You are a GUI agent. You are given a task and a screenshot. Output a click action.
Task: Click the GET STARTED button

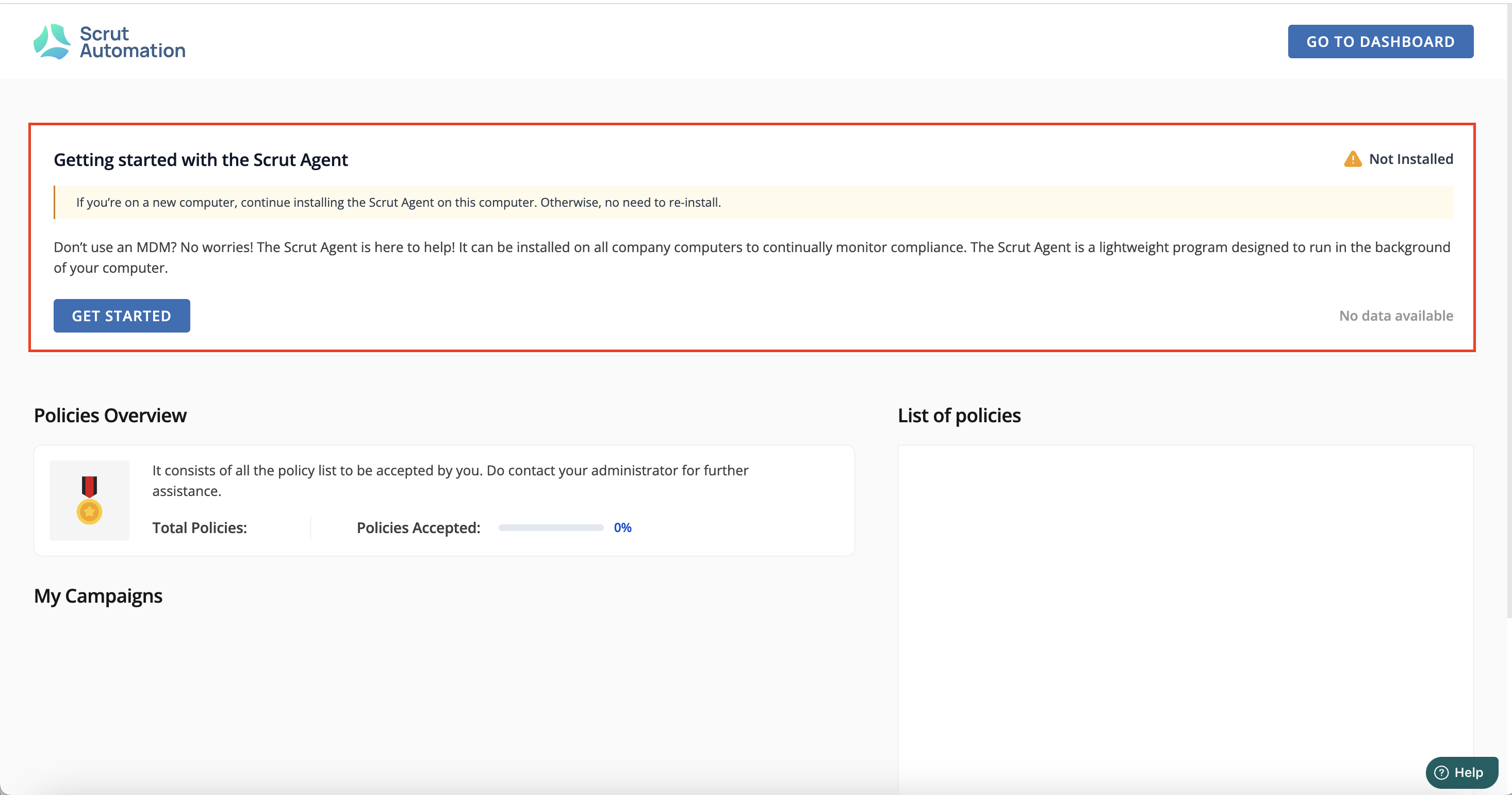tap(122, 316)
